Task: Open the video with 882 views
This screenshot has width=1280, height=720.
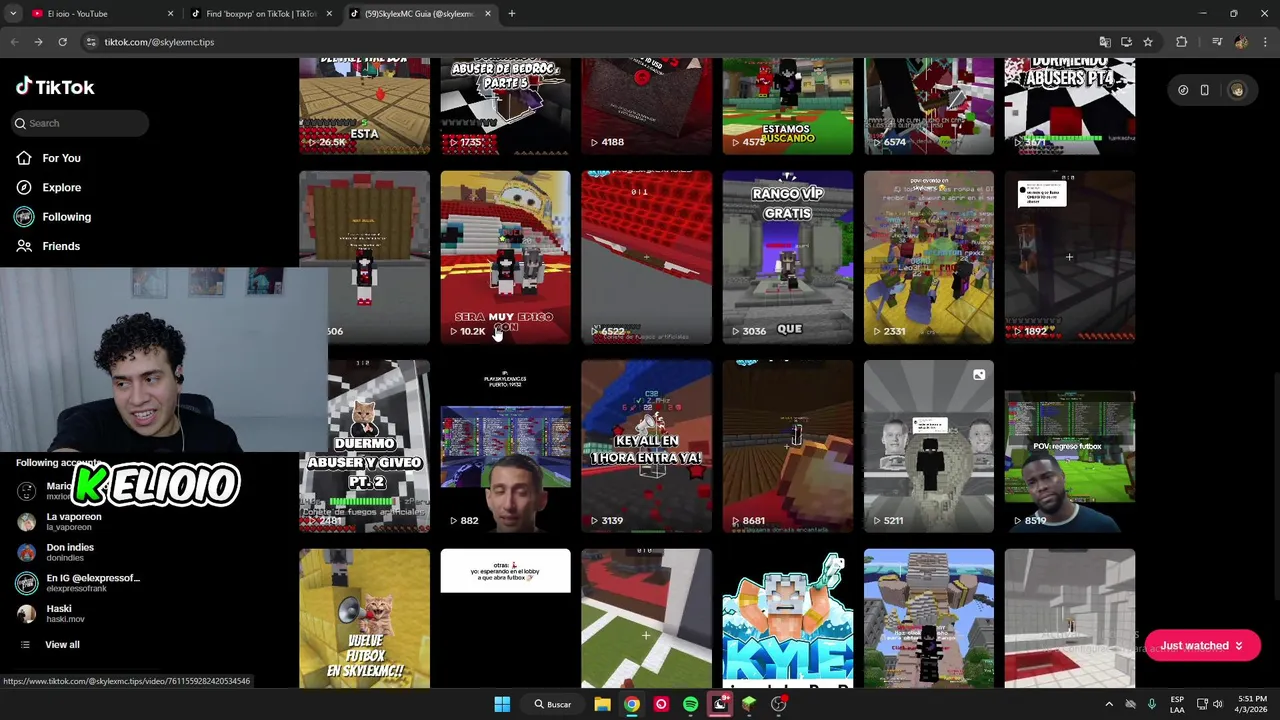Action: coord(505,446)
